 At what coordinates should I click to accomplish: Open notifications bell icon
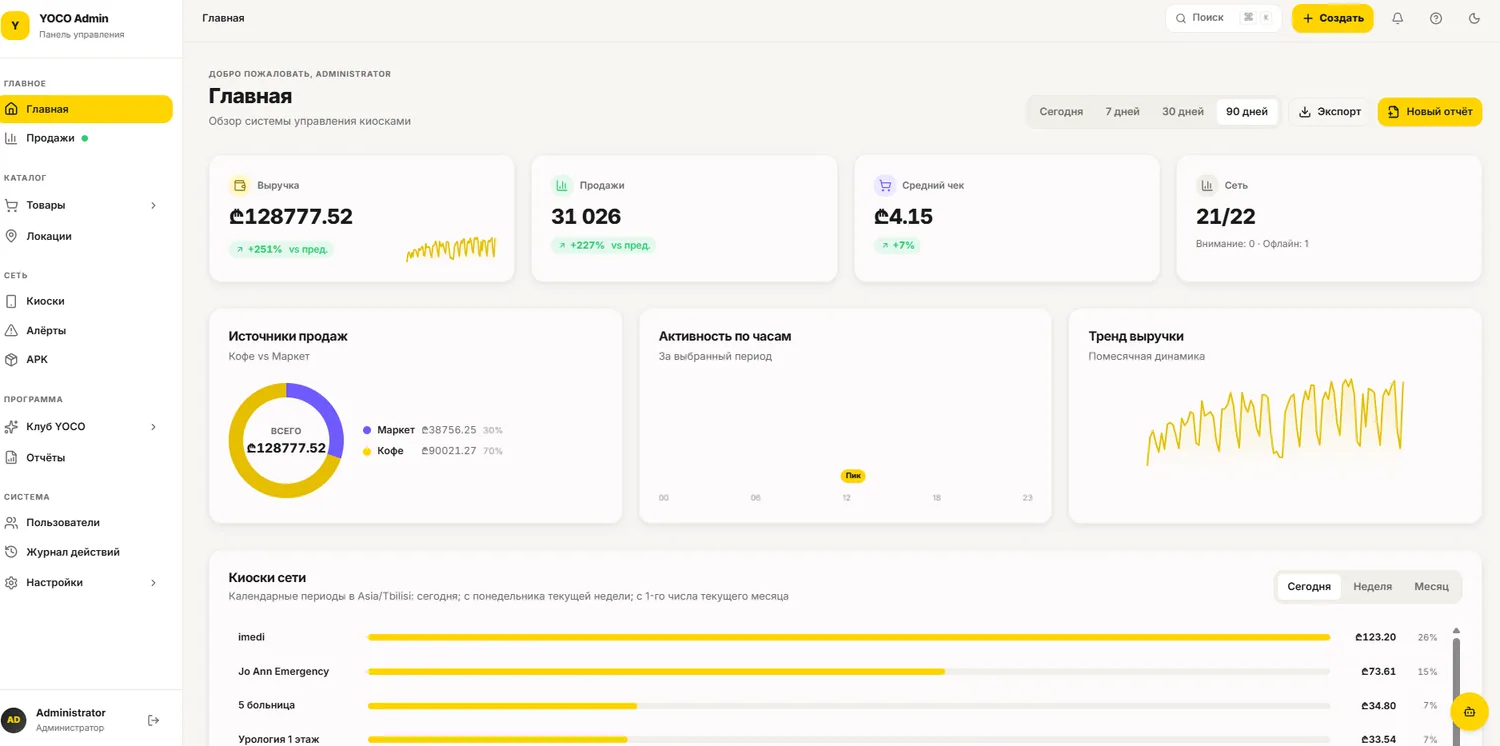[1398, 18]
